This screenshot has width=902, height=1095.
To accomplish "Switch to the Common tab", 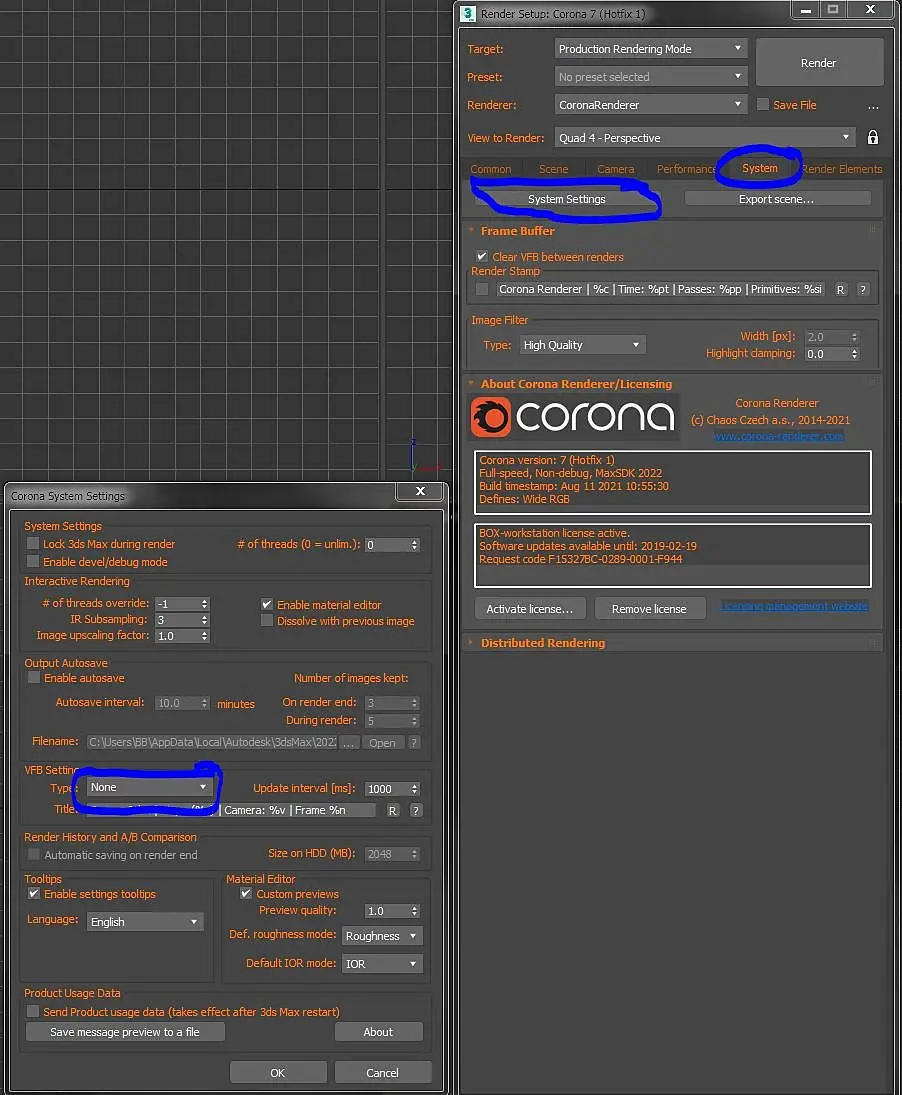I will pyautogui.click(x=490, y=169).
